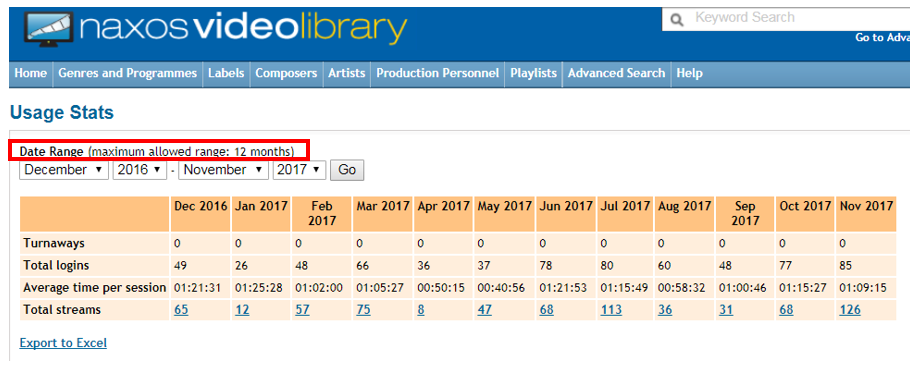Open the Composers menu item
The image size is (910, 365).
286,74
